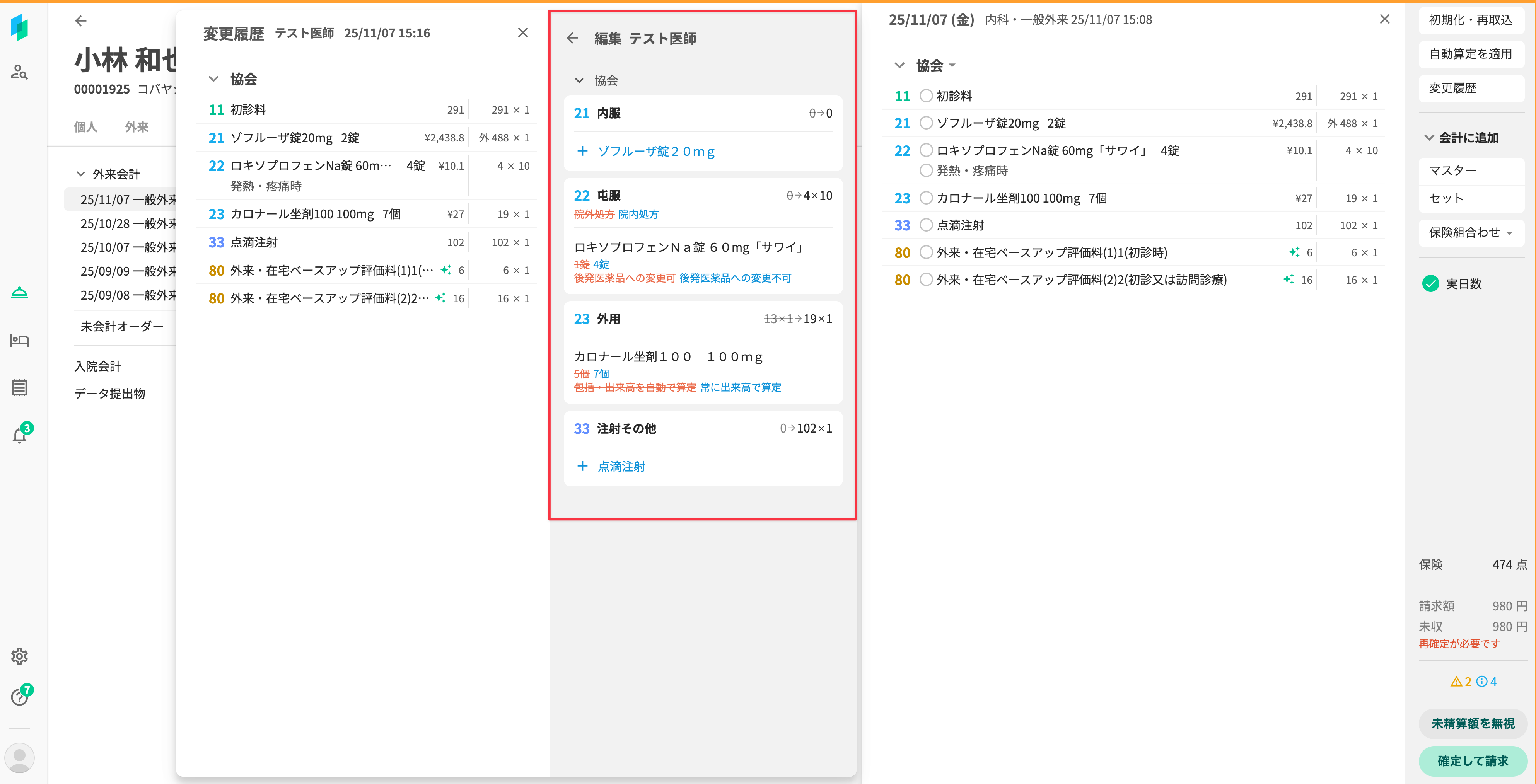The width and height of the screenshot is (1536, 784).
Task: Select radio button for 点滴注射
Action: point(925,225)
